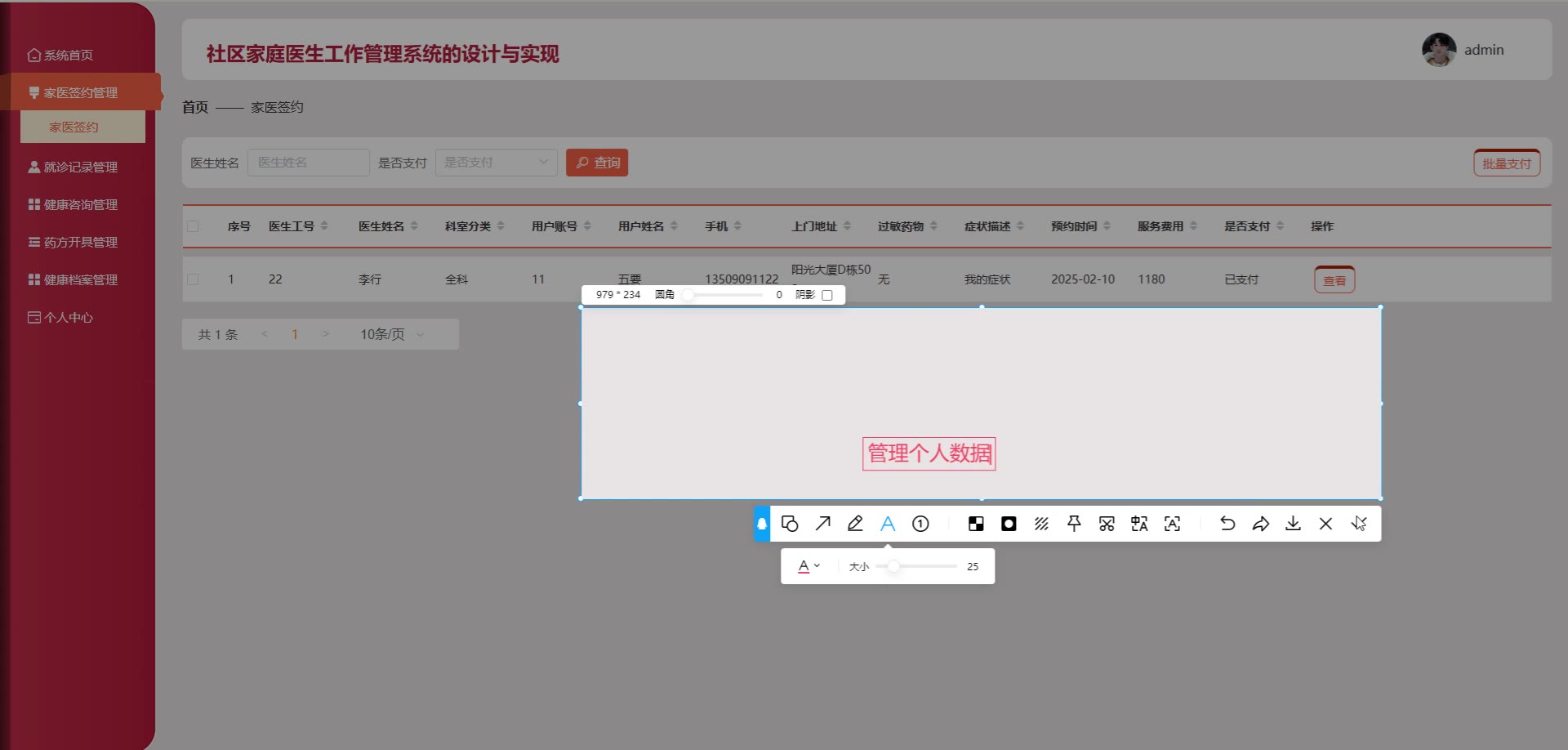This screenshot has height=750, width=1568.
Task: Click the sort arrows beside 医生工号
Action: click(x=324, y=226)
